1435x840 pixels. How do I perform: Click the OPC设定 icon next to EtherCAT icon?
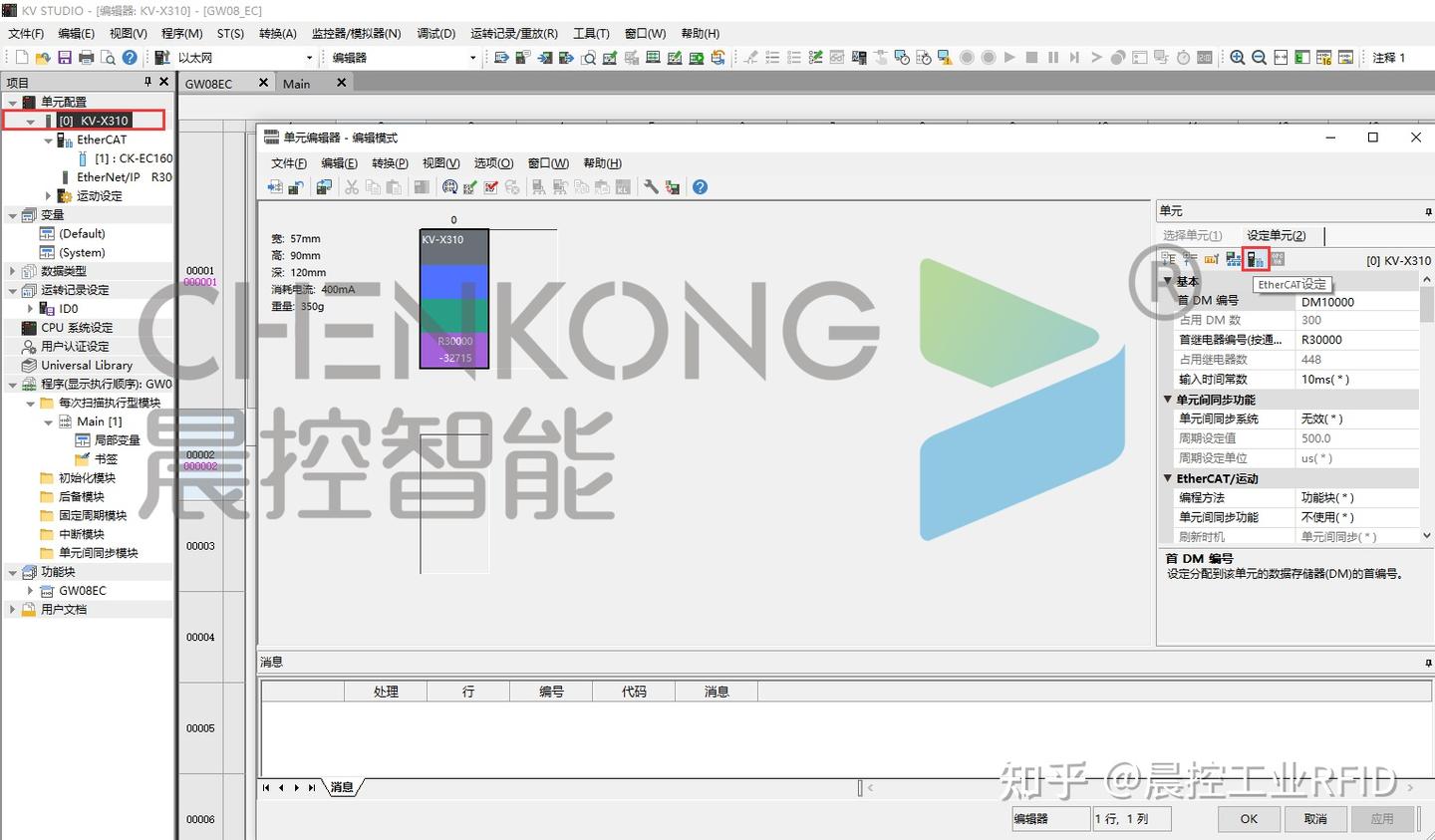point(1279,259)
